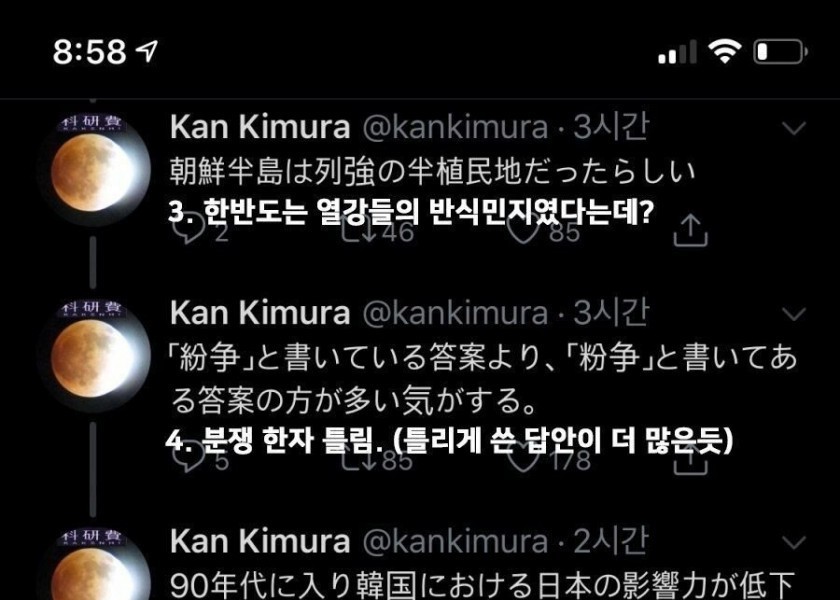Share the first Kan Kimura tweet
This screenshot has width=840, height=600.
coord(691,231)
